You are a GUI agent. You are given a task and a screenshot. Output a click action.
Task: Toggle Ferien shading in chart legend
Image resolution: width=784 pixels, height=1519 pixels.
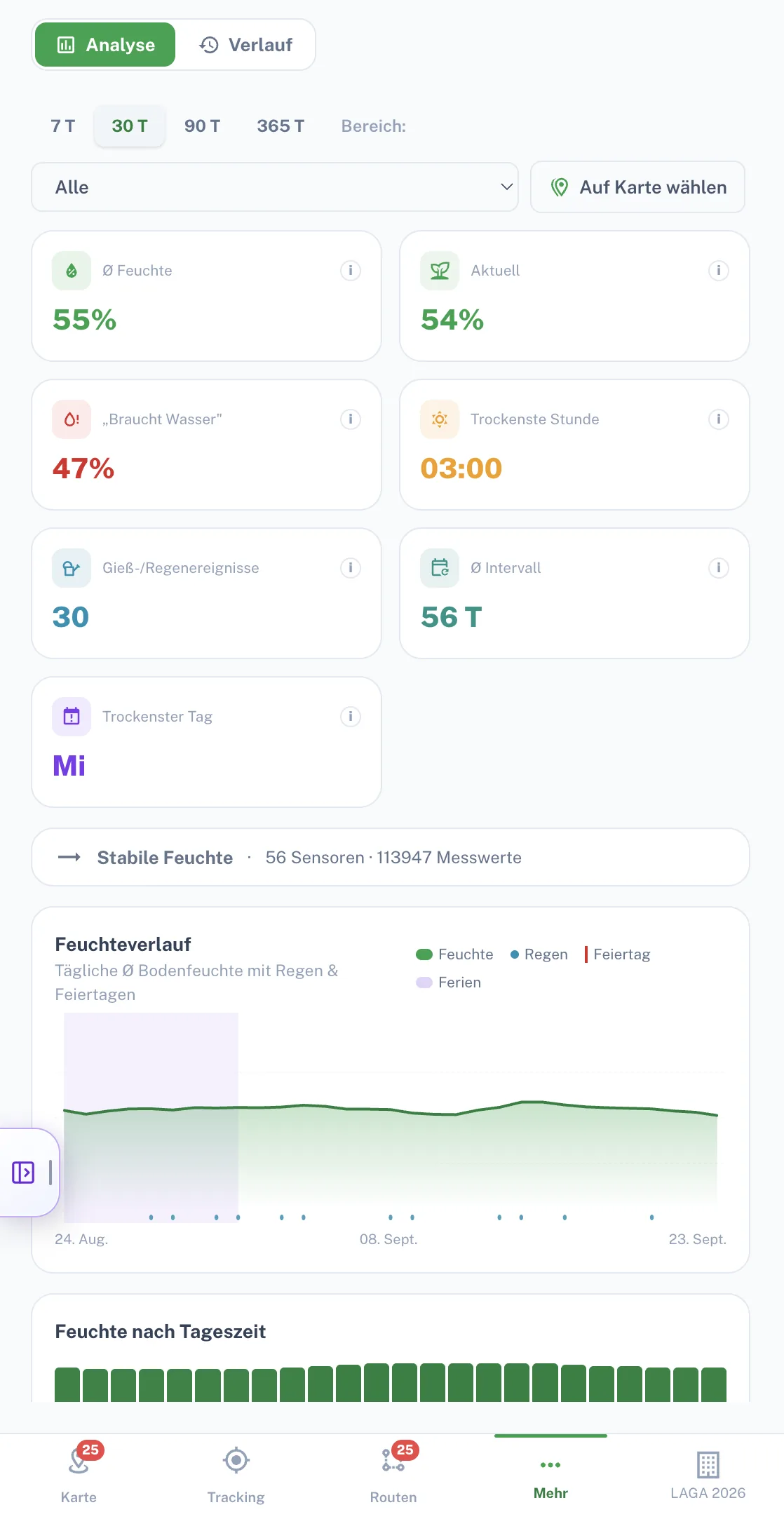point(449,983)
